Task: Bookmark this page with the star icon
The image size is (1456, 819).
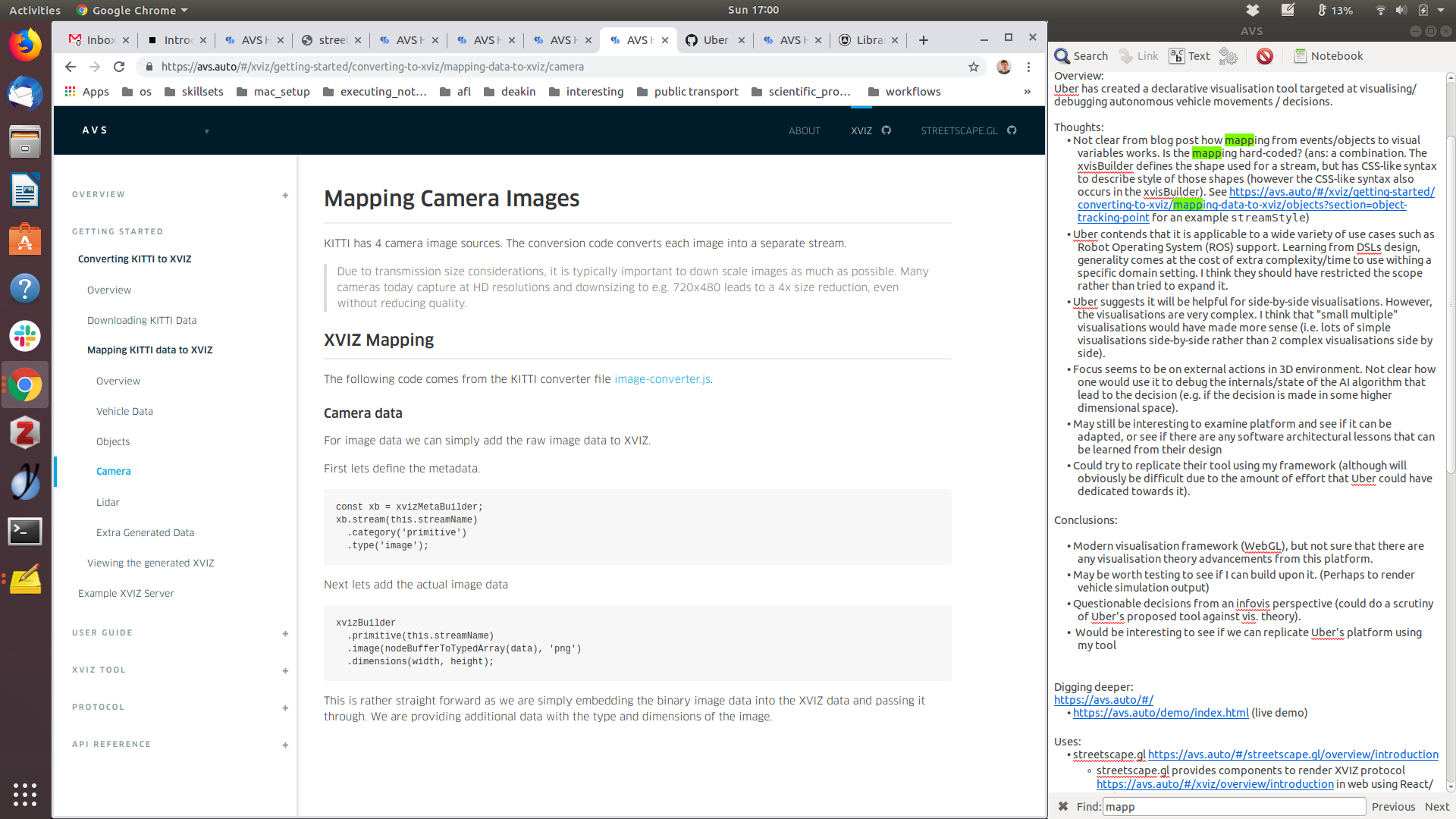Action: coord(974,67)
